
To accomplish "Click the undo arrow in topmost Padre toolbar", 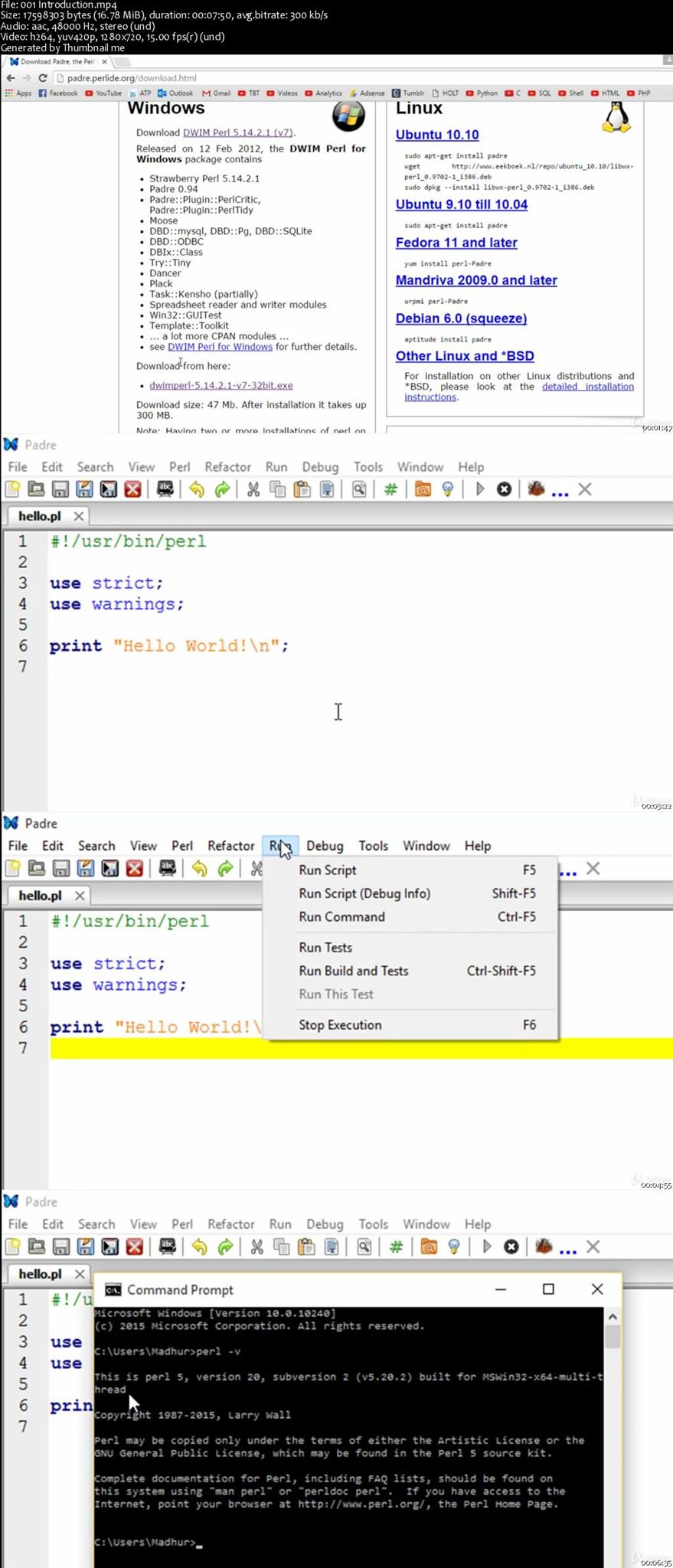I will [x=197, y=490].
